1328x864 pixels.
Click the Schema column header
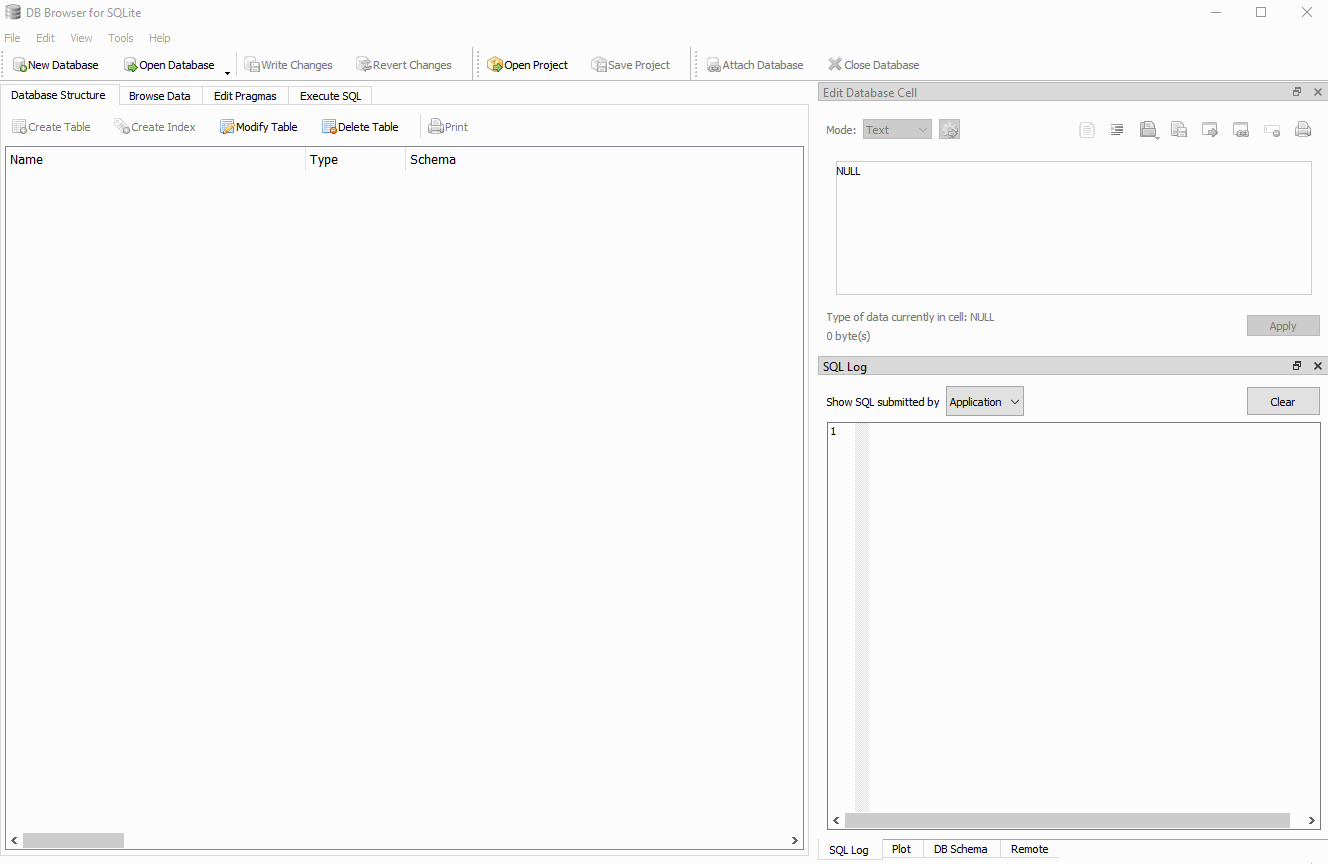(604, 160)
